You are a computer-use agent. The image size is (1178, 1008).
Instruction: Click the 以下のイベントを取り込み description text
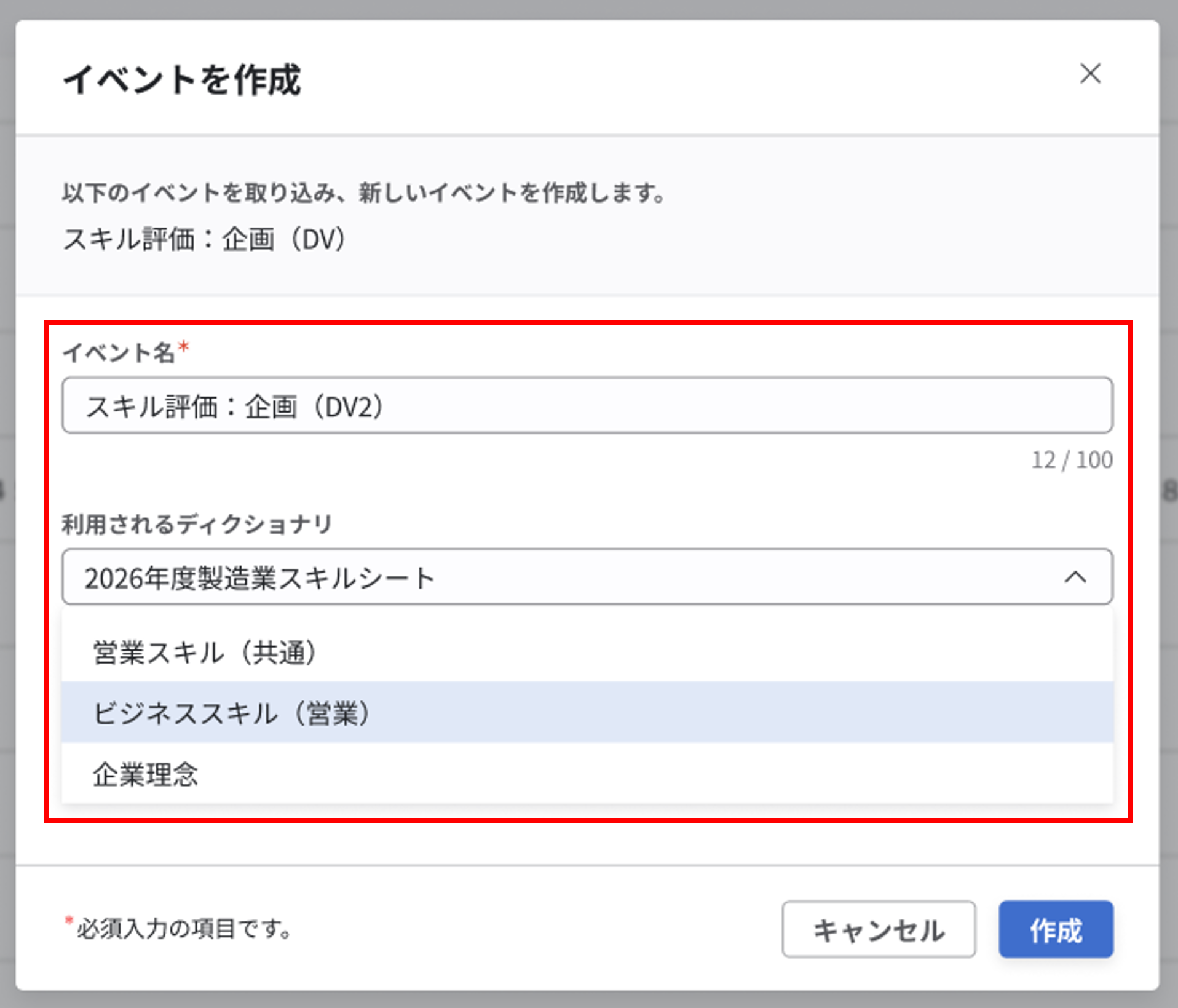click(x=363, y=193)
